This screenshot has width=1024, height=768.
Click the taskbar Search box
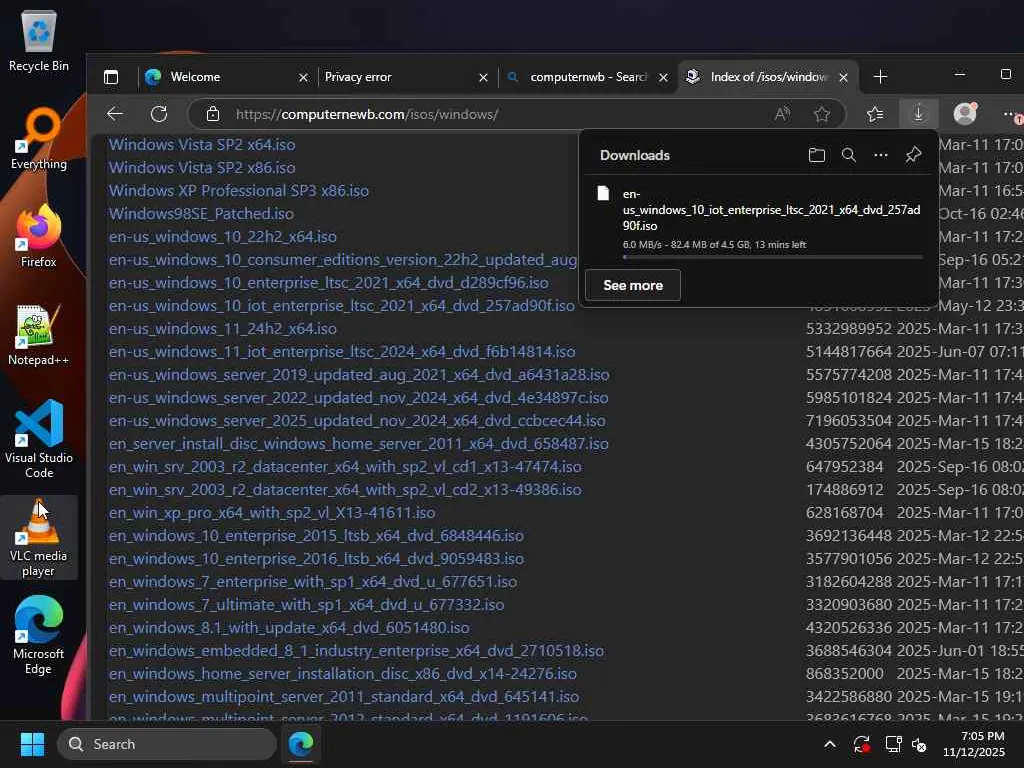(167, 744)
